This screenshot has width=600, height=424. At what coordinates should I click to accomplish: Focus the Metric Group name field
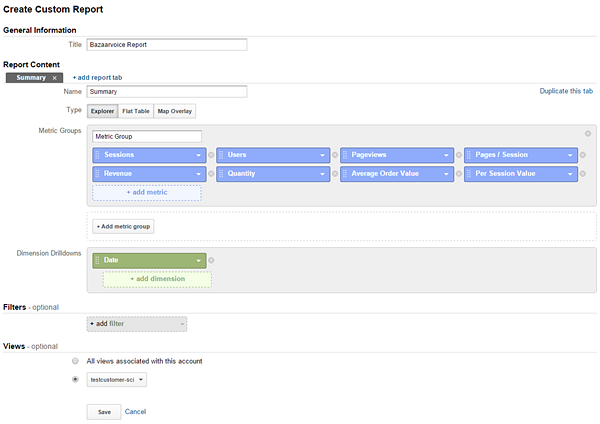[x=147, y=137]
